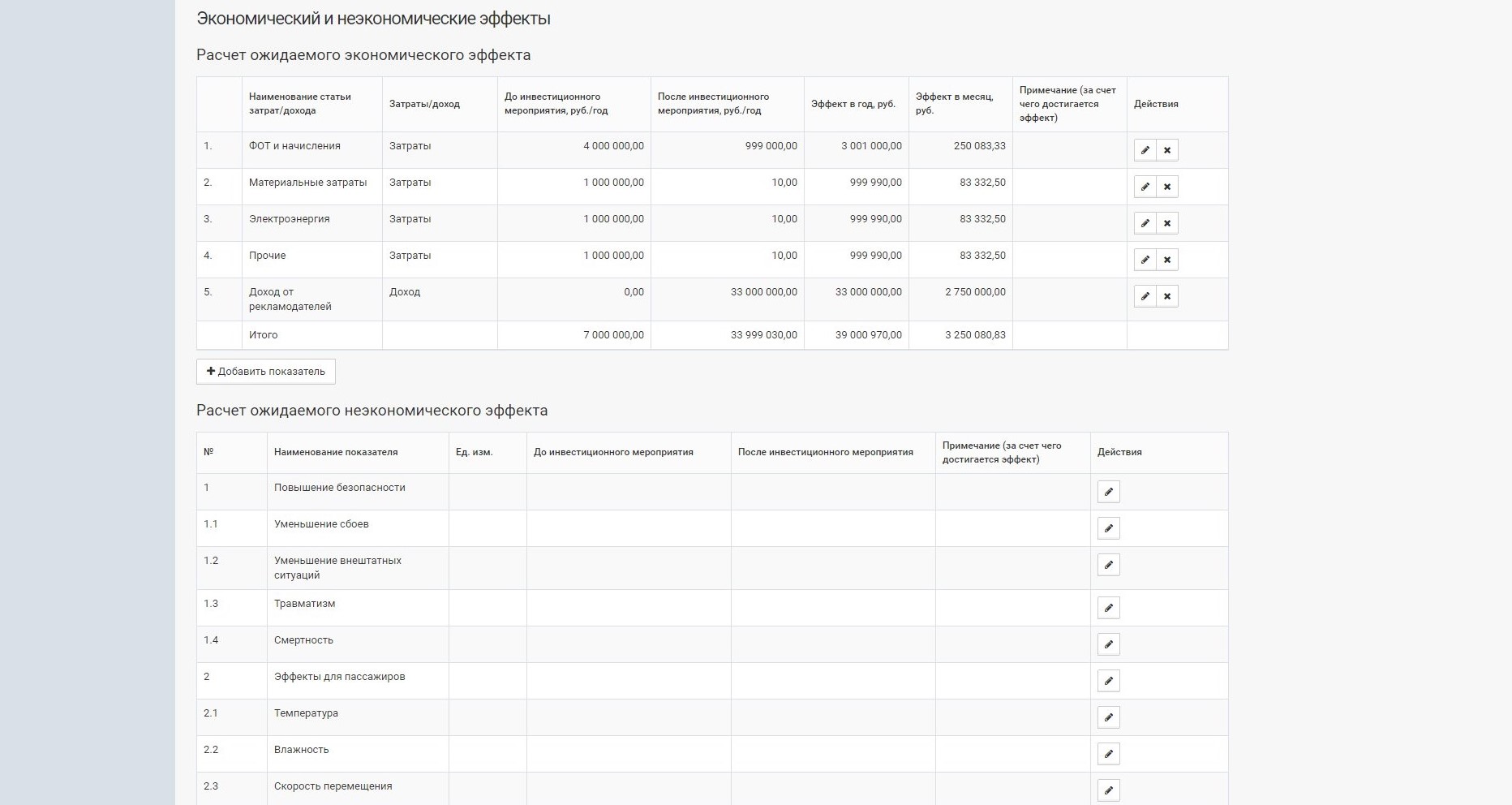Edit the Уменьшение внештатных ситуаций indicator
The image size is (1512, 805).
click(x=1109, y=565)
